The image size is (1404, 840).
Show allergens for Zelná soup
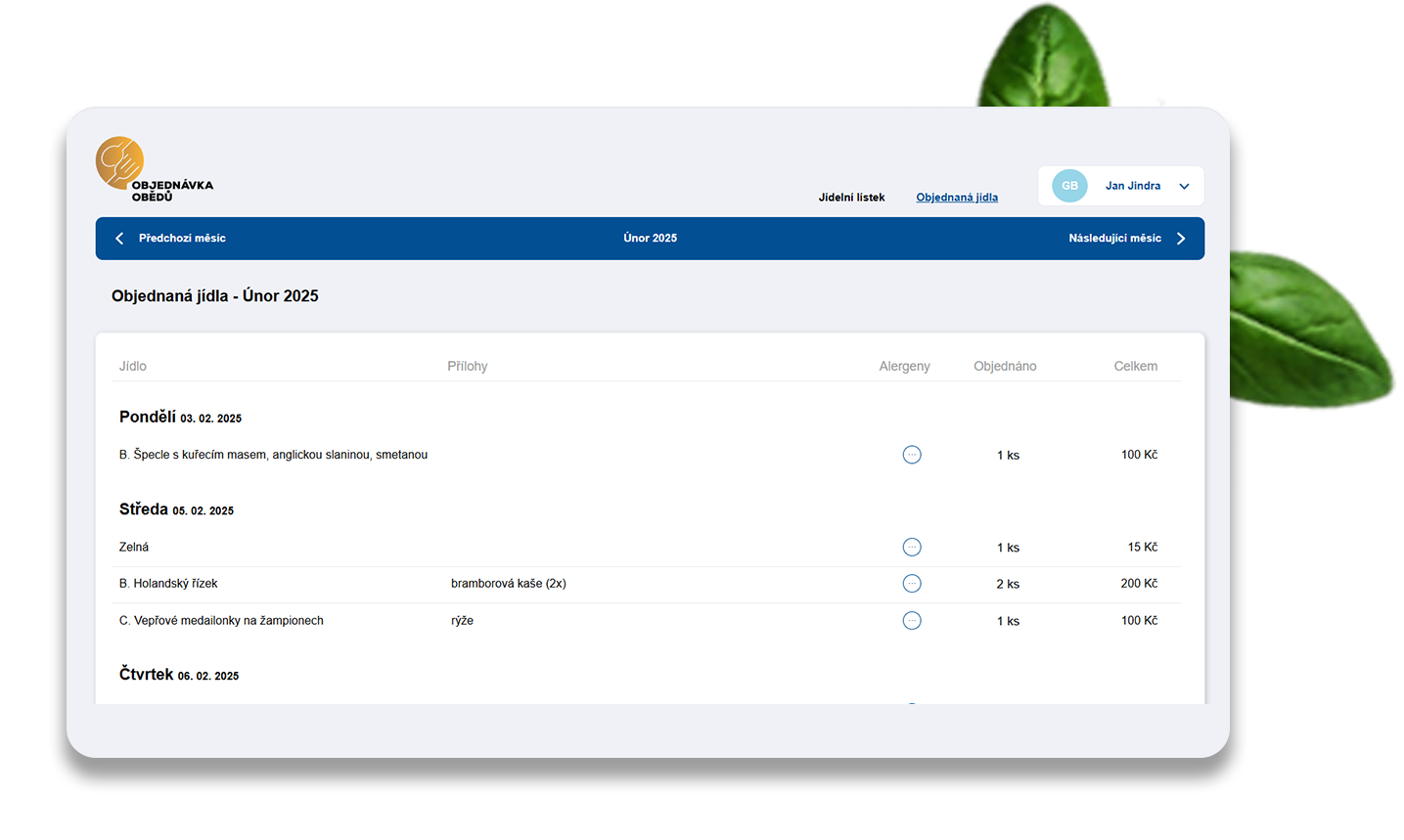911,548
